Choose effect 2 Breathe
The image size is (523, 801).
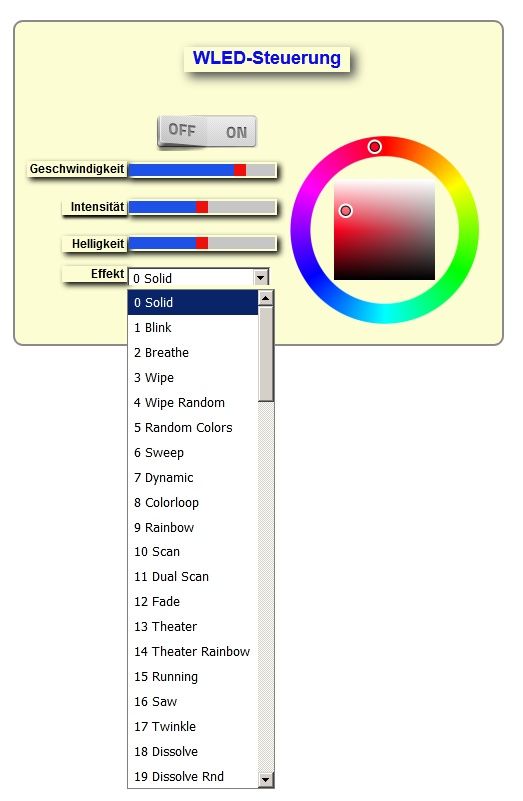pyautogui.click(x=193, y=352)
